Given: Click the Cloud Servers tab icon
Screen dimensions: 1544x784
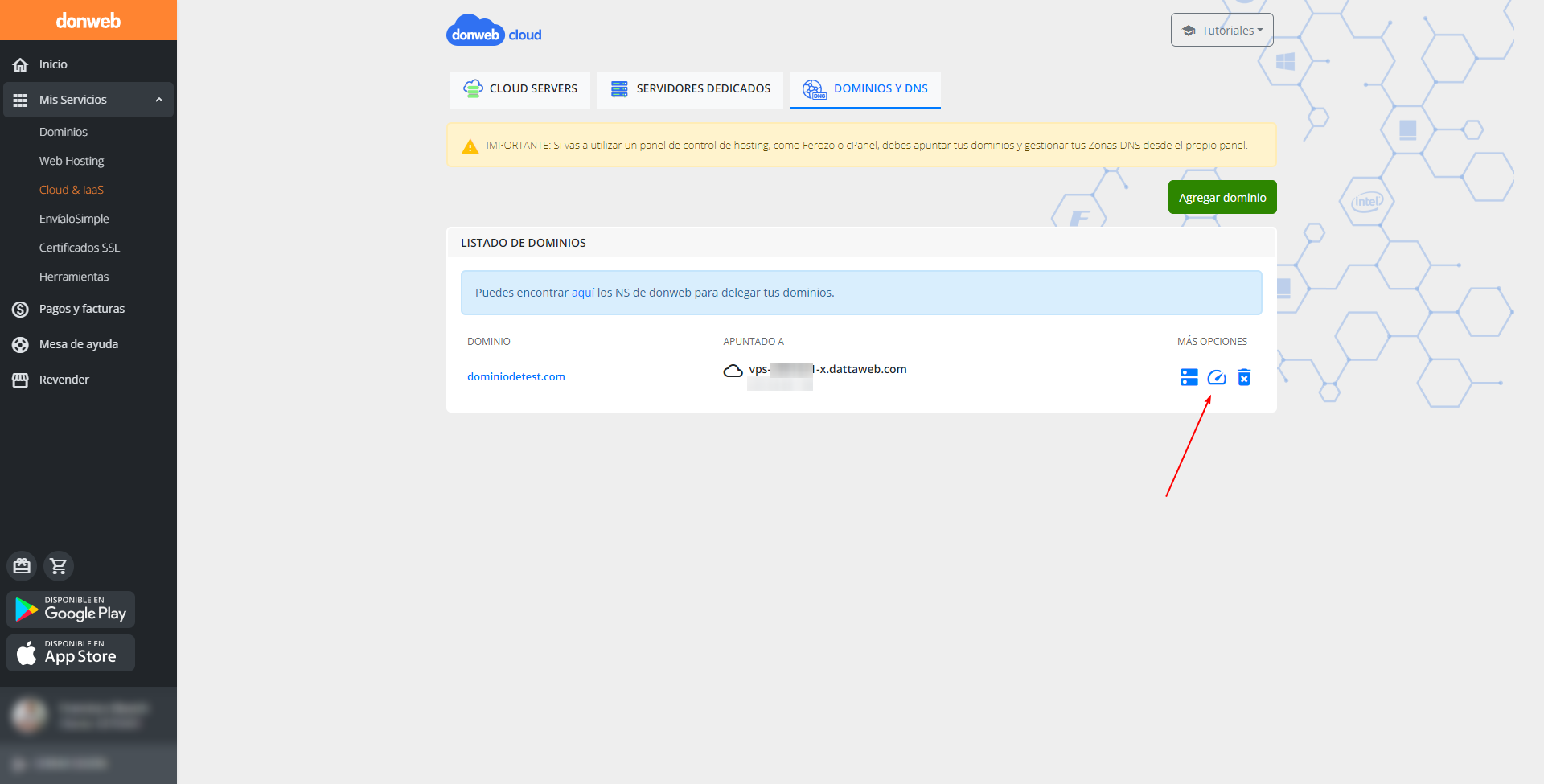Looking at the screenshot, I should pos(473,88).
